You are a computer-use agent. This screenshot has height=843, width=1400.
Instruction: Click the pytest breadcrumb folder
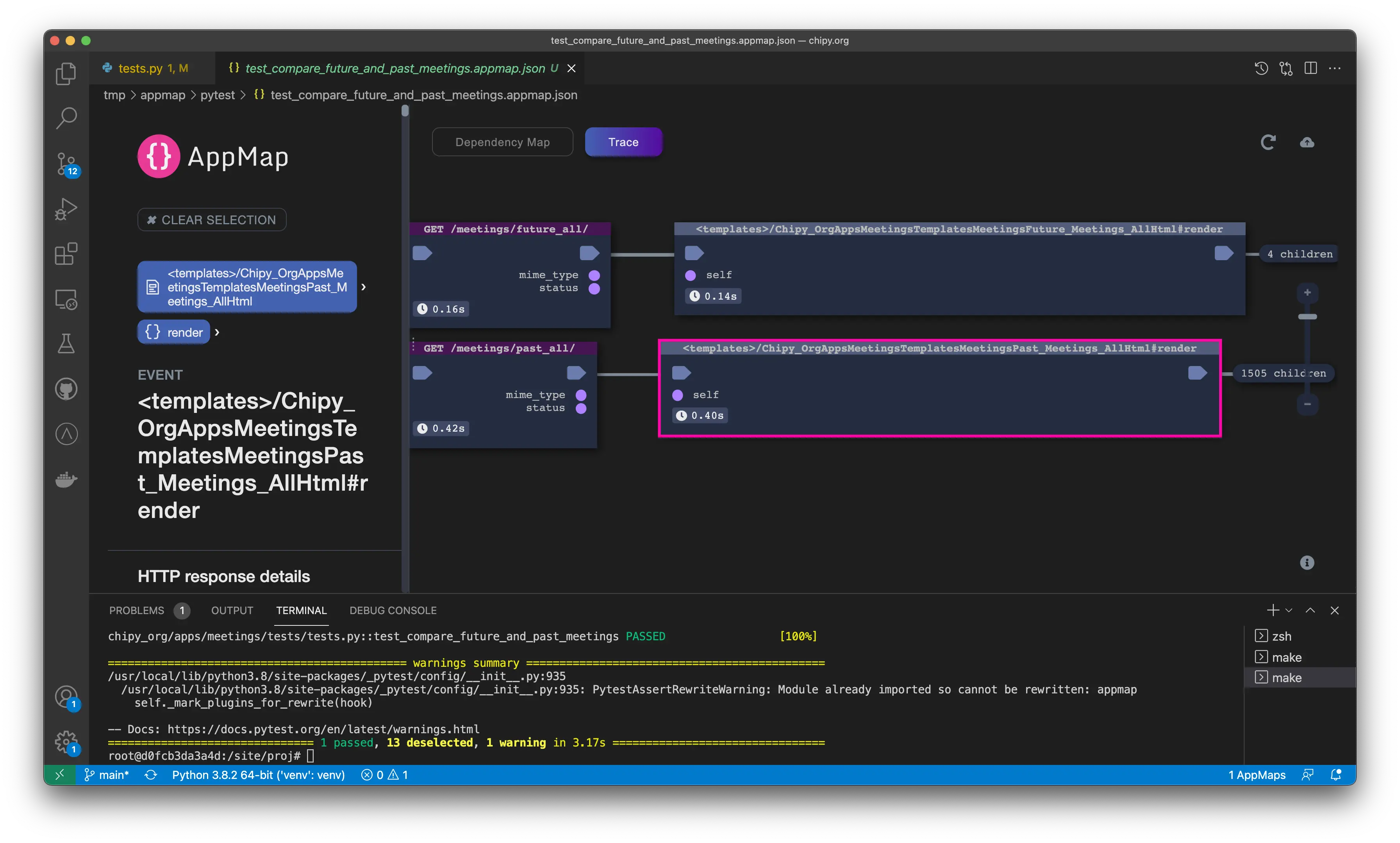(218, 95)
